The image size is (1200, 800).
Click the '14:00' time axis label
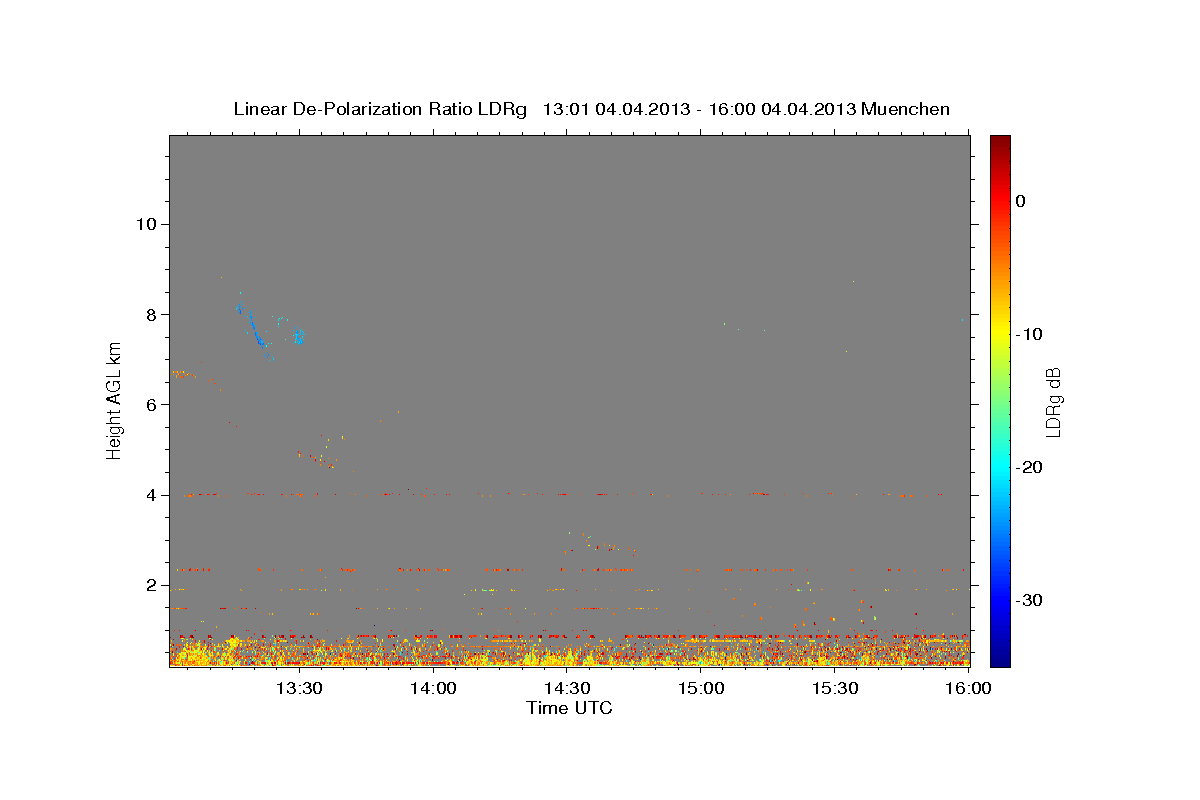[433, 688]
